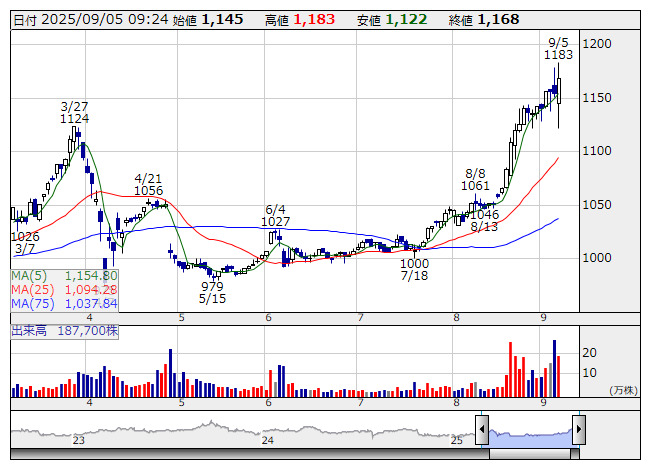
Task: Click the year 24 label in navigator
Action: [267, 440]
